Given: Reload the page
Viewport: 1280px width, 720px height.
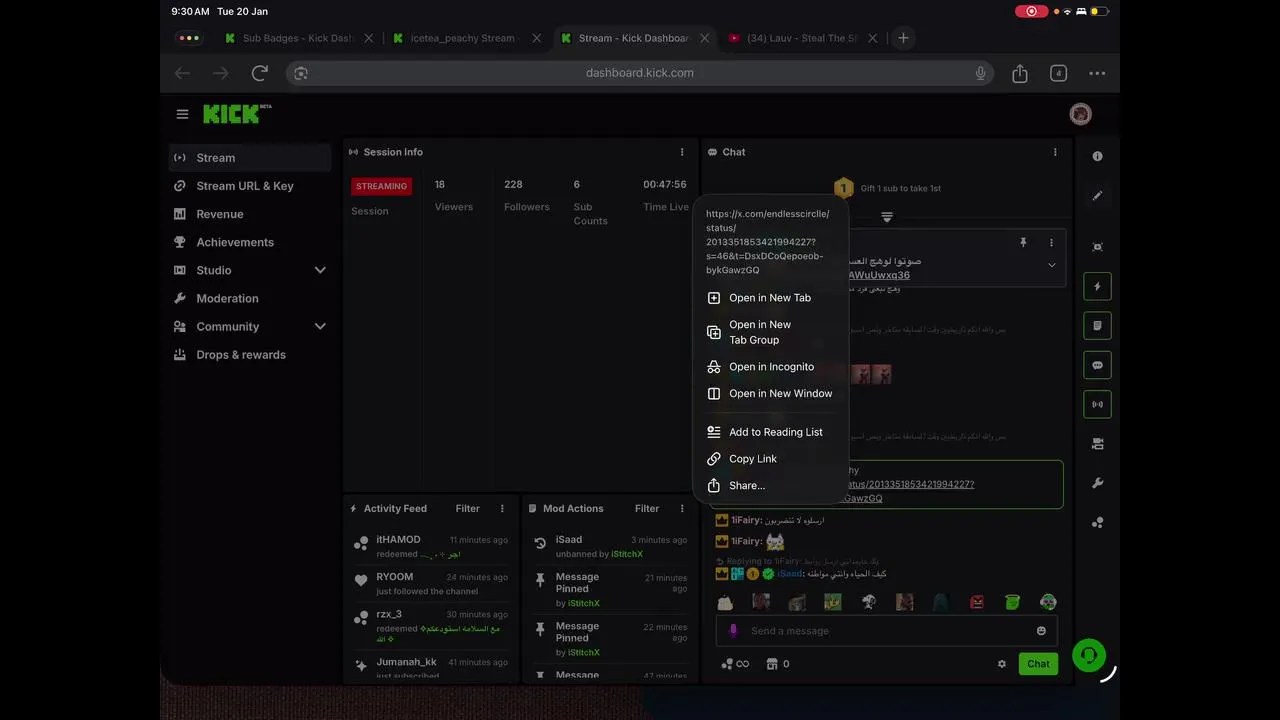Looking at the screenshot, I should pos(260,73).
